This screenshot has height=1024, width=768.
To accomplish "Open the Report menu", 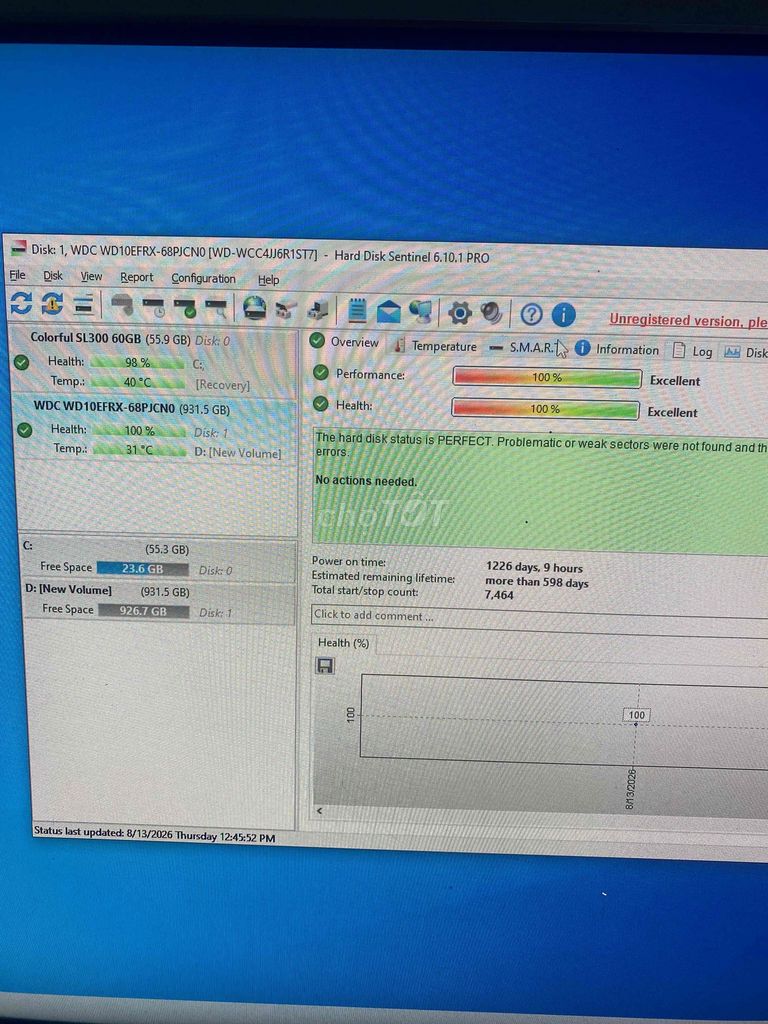I will pos(136,278).
